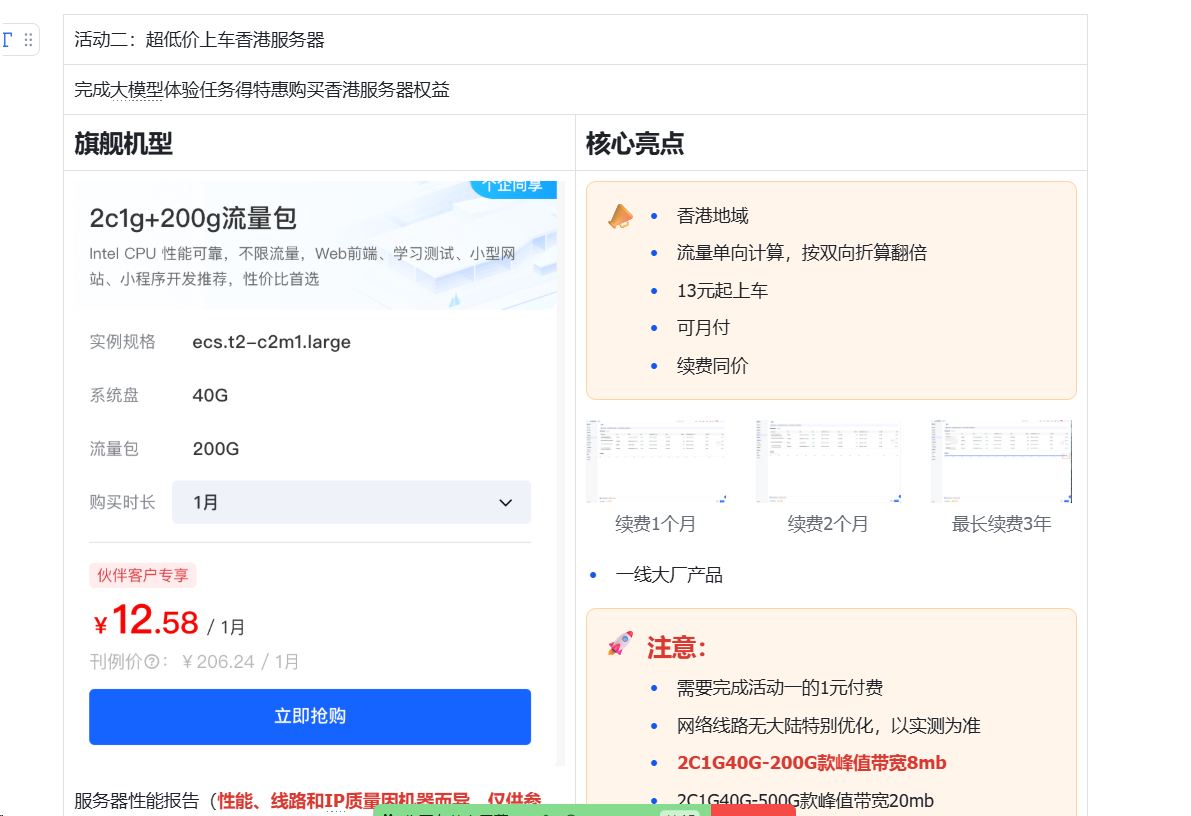Image resolution: width=1191 pixels, height=816 pixels.
Task: Select the 旗舰机型 column header
Action: point(122,143)
